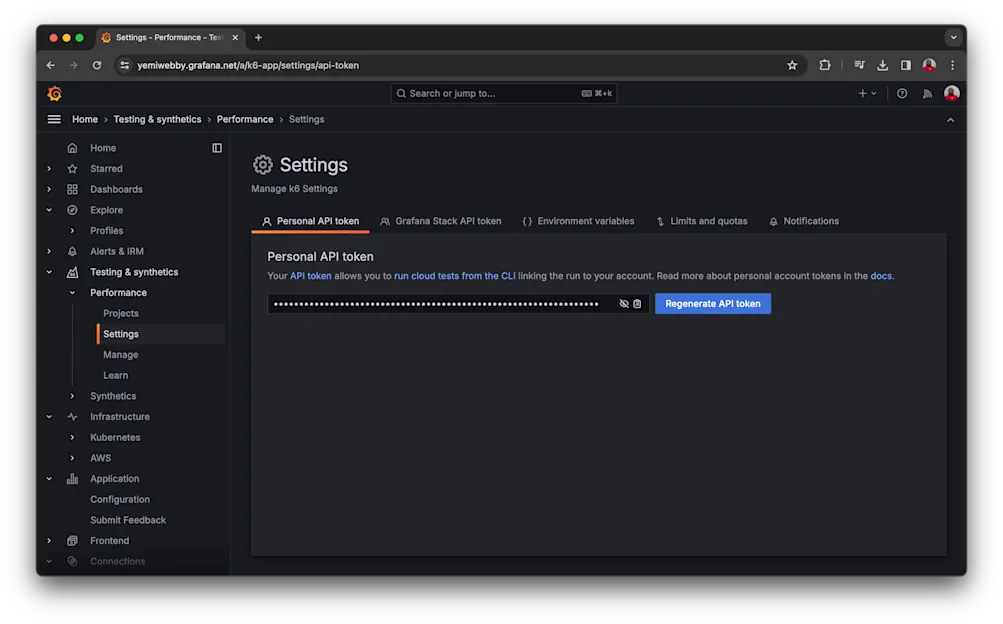Click the dock menu icon beside Home
Screen dimensions: 1003x624
pos(217,148)
